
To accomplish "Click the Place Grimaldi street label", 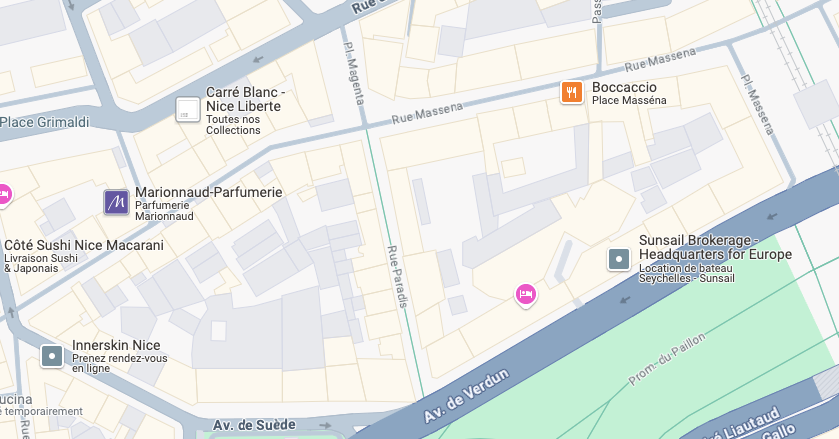I will pos(44,123).
